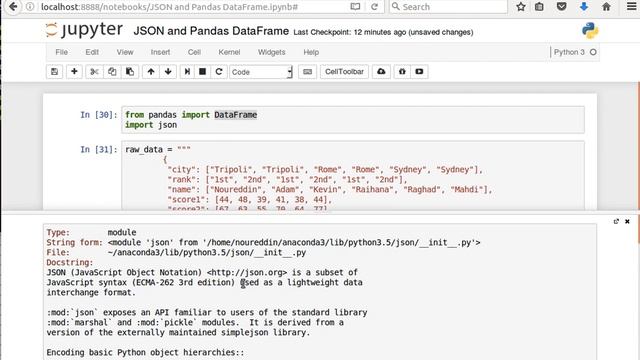Toggle reader view icon in address bar
The width and height of the screenshot is (640, 360).
click(355, 7)
